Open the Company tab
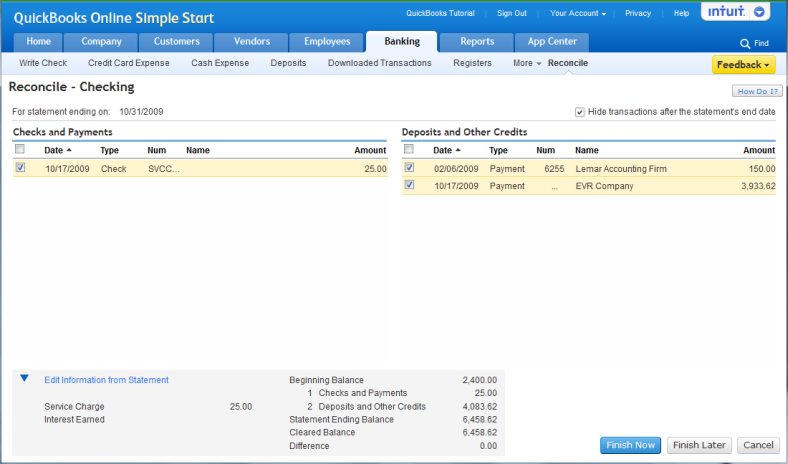The height and width of the screenshot is (464, 788). pos(102,42)
